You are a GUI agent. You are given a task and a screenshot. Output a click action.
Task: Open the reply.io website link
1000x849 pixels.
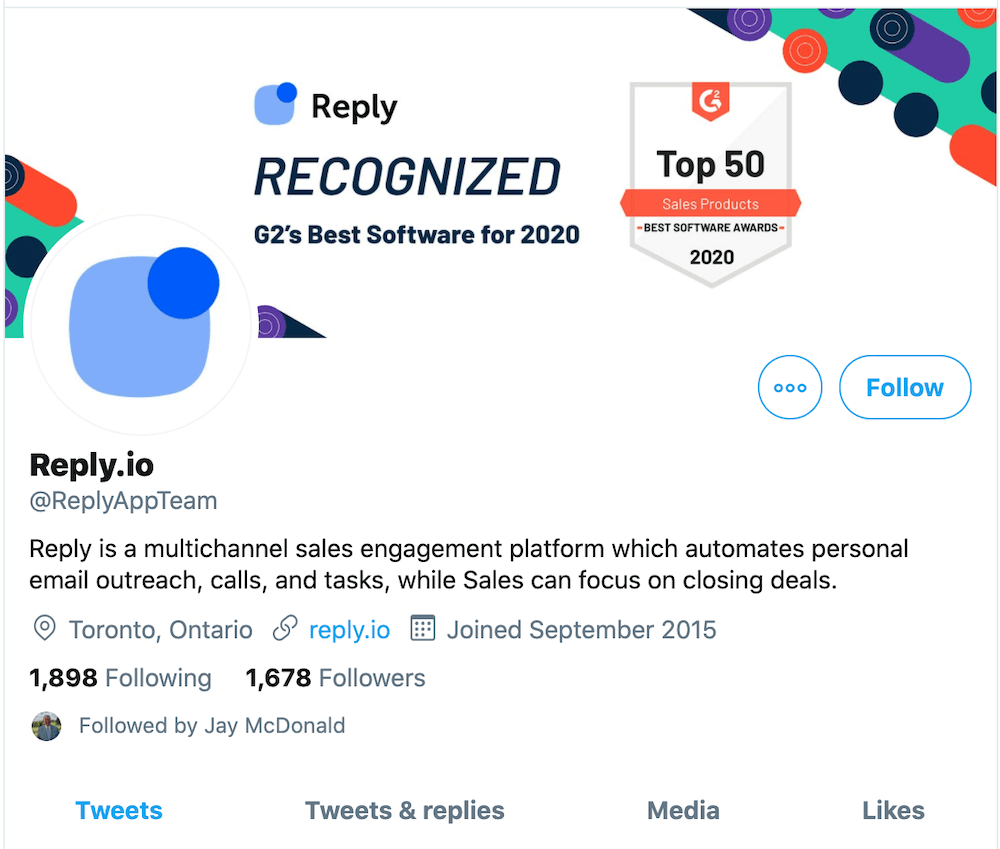pyautogui.click(x=349, y=629)
